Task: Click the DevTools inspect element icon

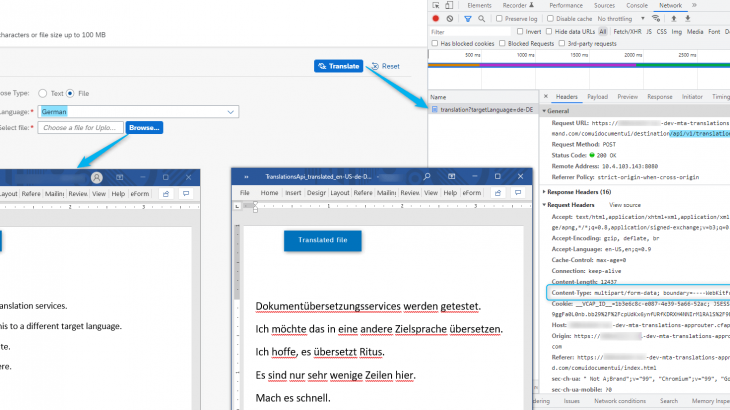Action: pos(436,6)
